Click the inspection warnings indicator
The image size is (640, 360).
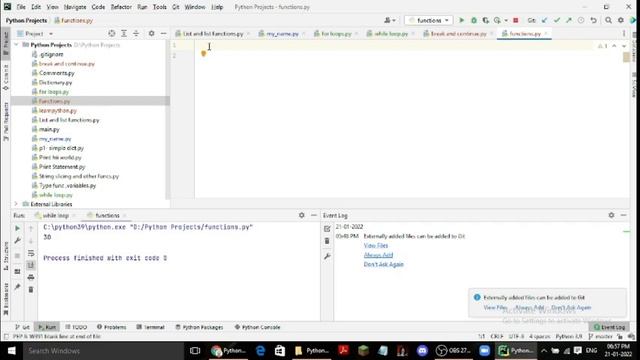coord(603,46)
